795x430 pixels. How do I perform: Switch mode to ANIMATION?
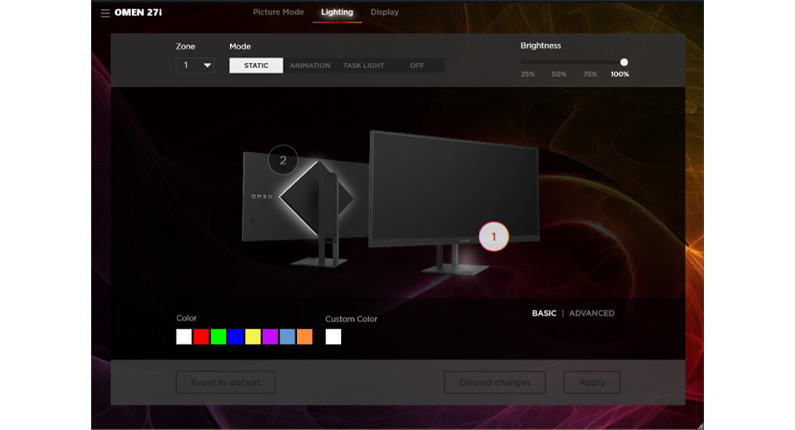coord(310,65)
